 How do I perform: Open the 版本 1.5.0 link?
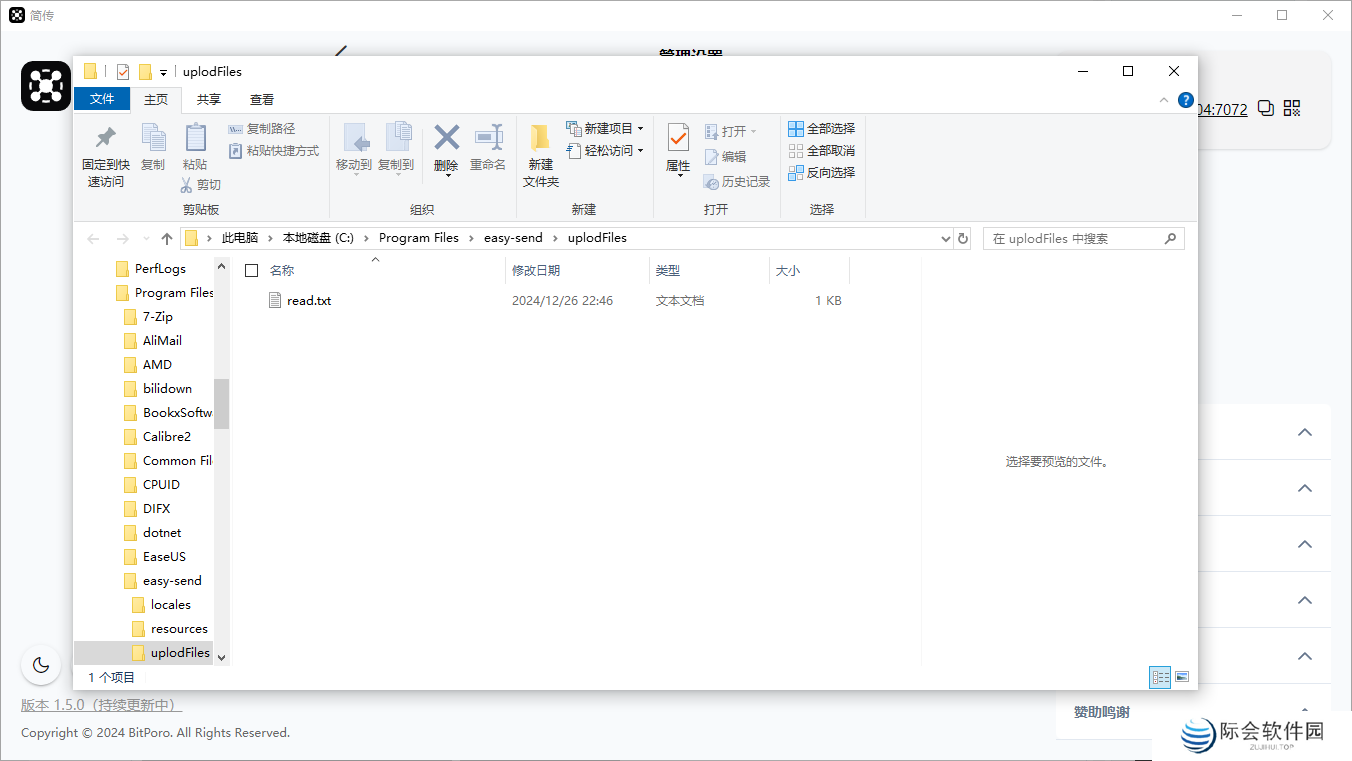coord(101,705)
